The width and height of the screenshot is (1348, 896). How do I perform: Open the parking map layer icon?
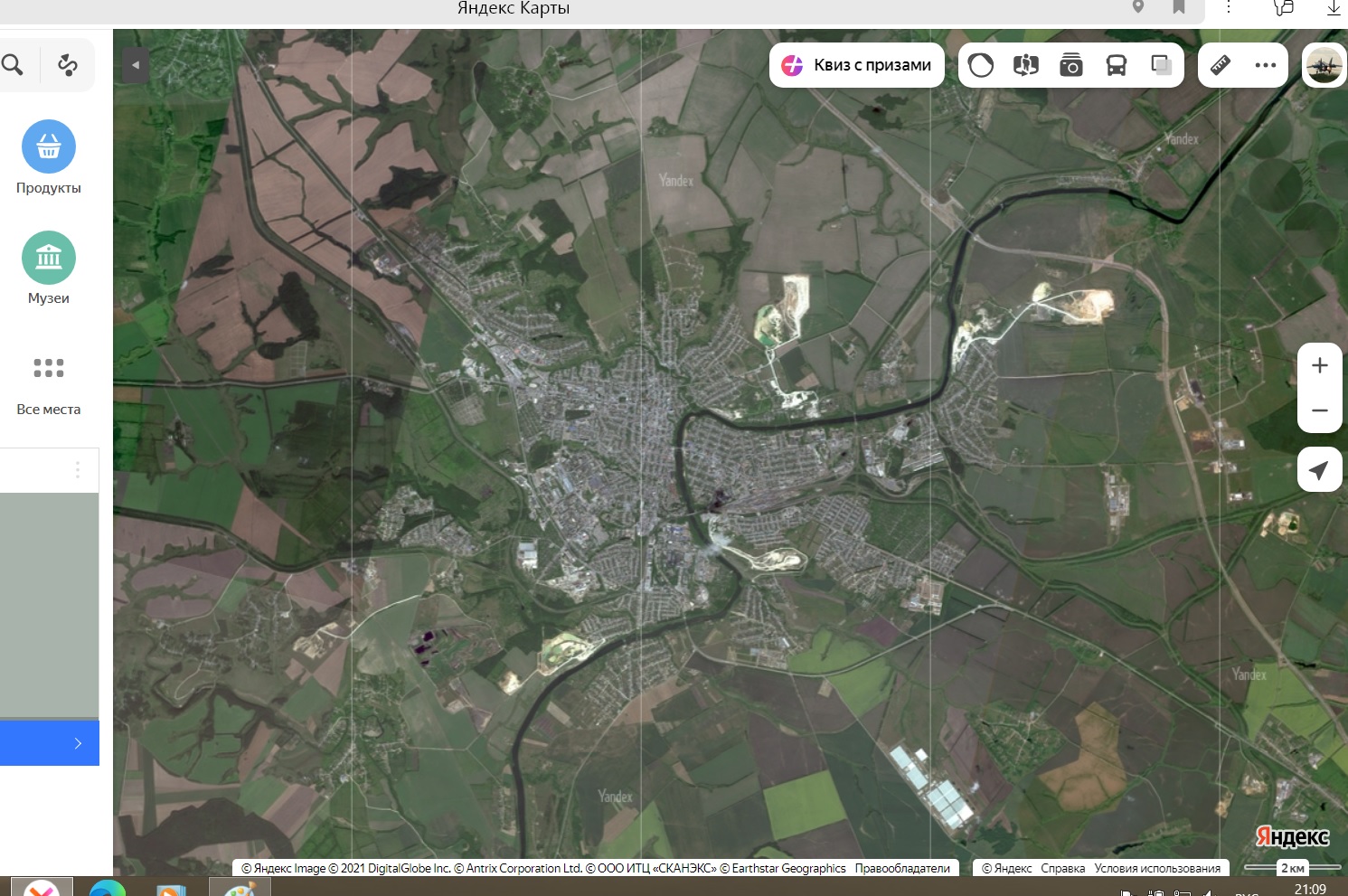[1026, 65]
